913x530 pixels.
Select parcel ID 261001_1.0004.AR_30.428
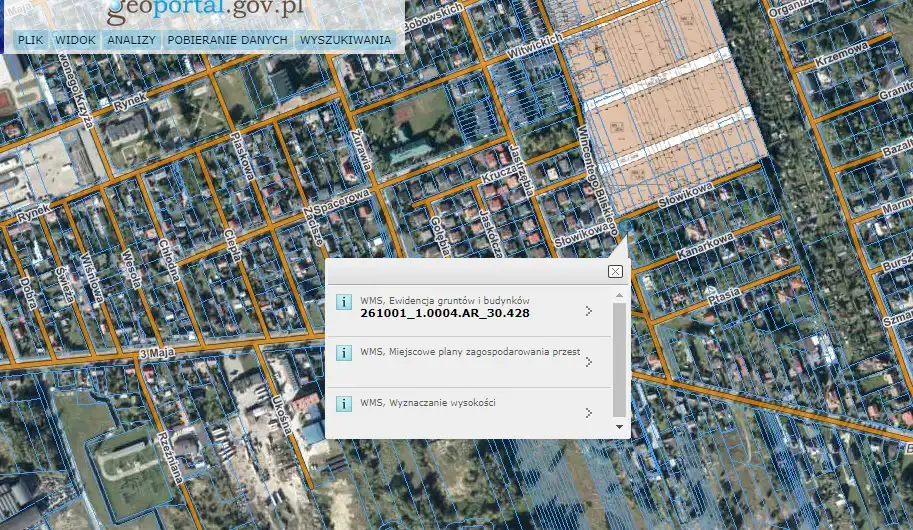pos(444,313)
